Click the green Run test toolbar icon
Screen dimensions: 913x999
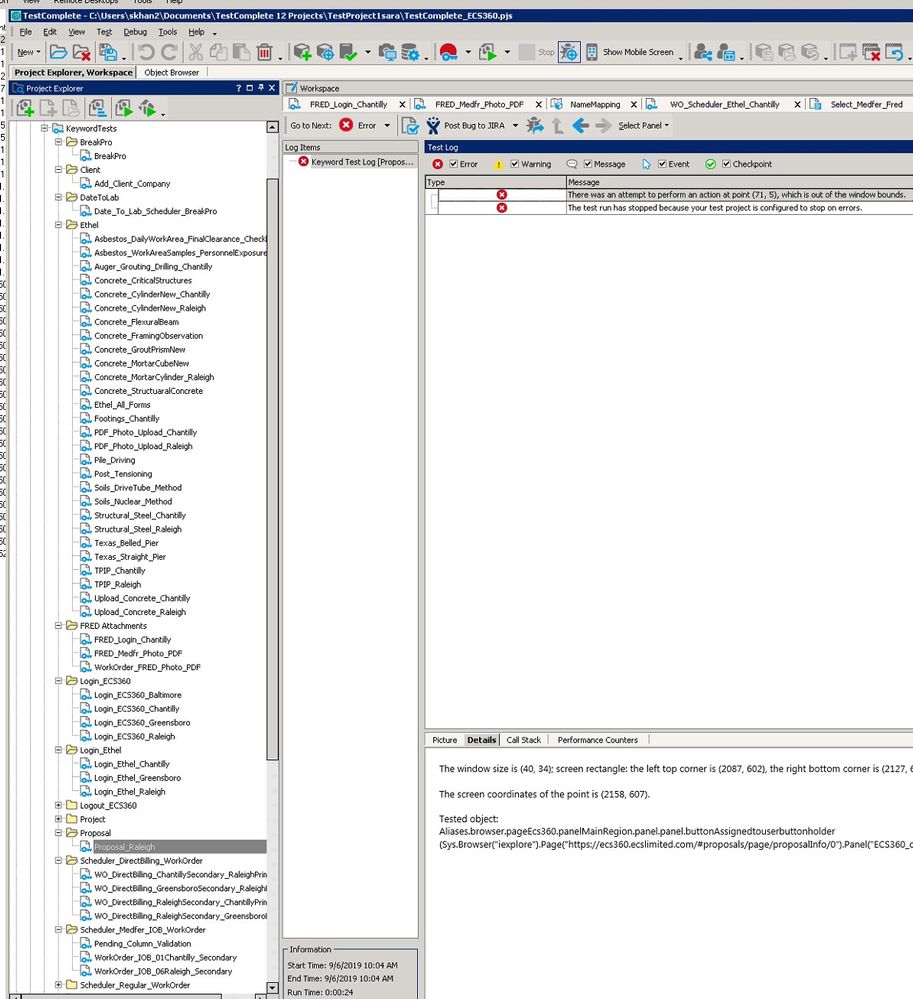click(x=487, y=52)
